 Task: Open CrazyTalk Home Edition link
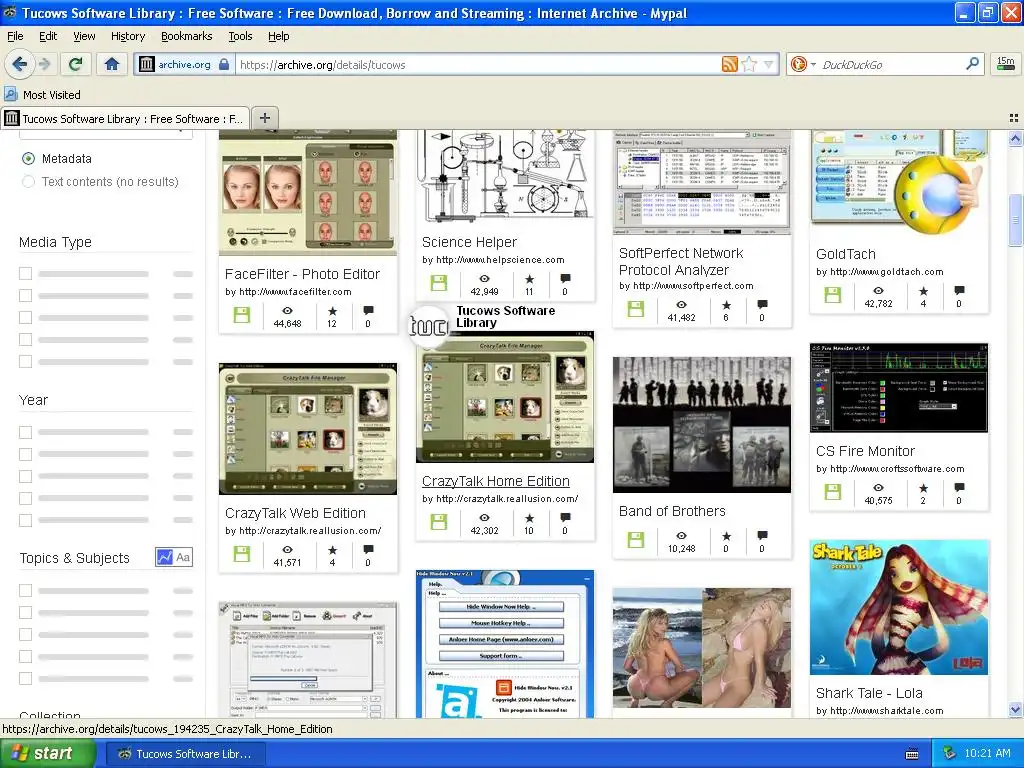point(496,481)
